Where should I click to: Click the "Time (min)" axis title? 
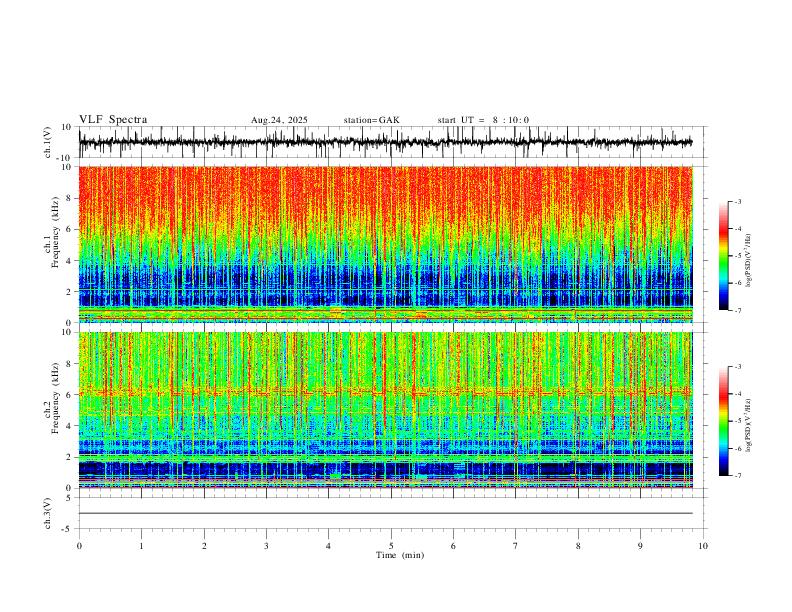click(x=400, y=555)
